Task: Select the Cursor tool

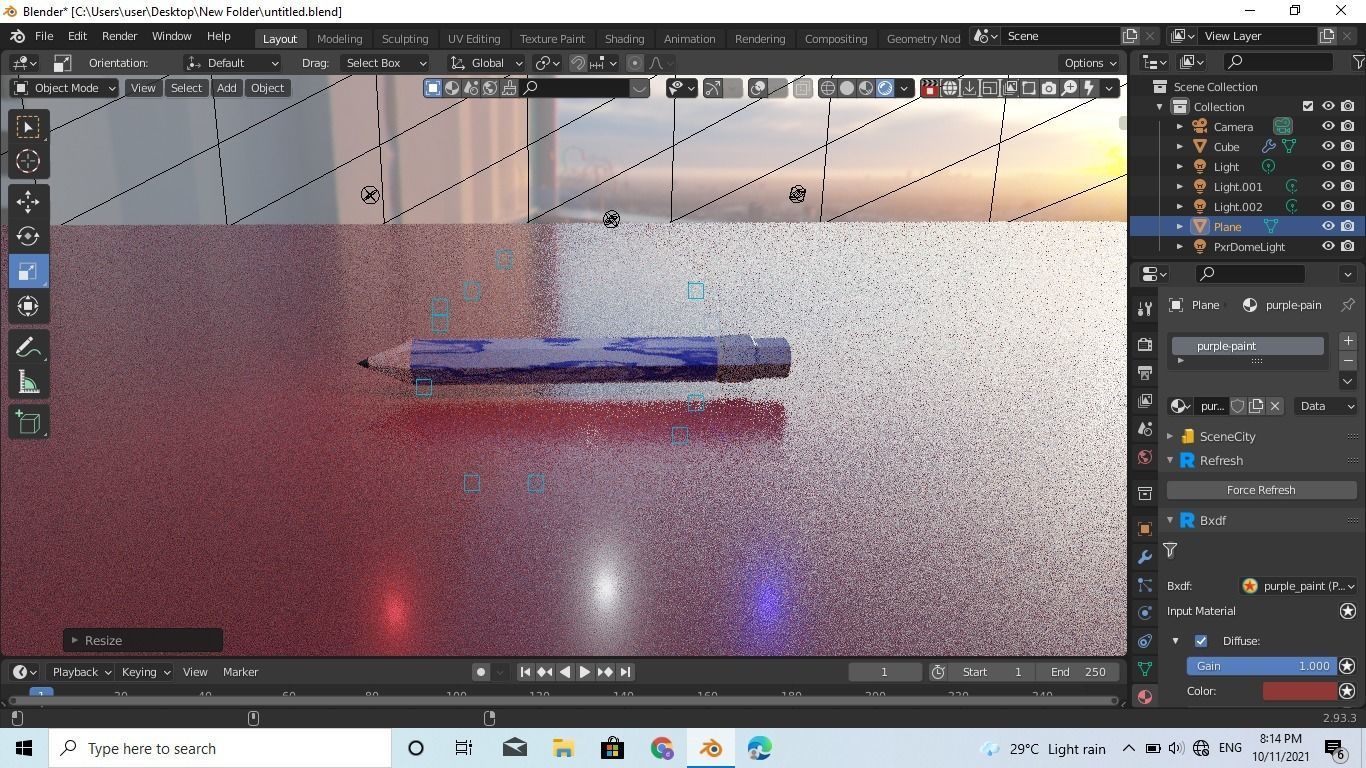Action: pos(28,161)
